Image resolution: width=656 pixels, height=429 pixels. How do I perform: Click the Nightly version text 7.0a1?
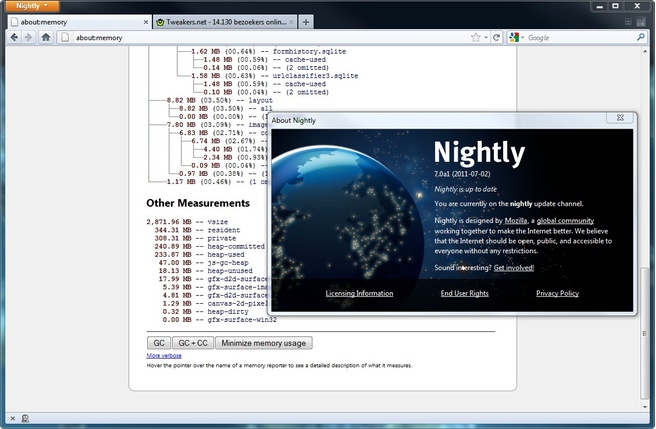(462, 174)
